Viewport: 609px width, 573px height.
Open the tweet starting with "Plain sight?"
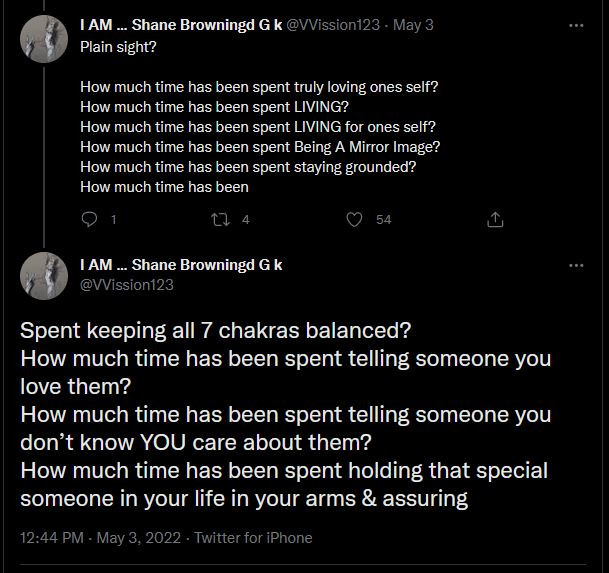click(260, 126)
